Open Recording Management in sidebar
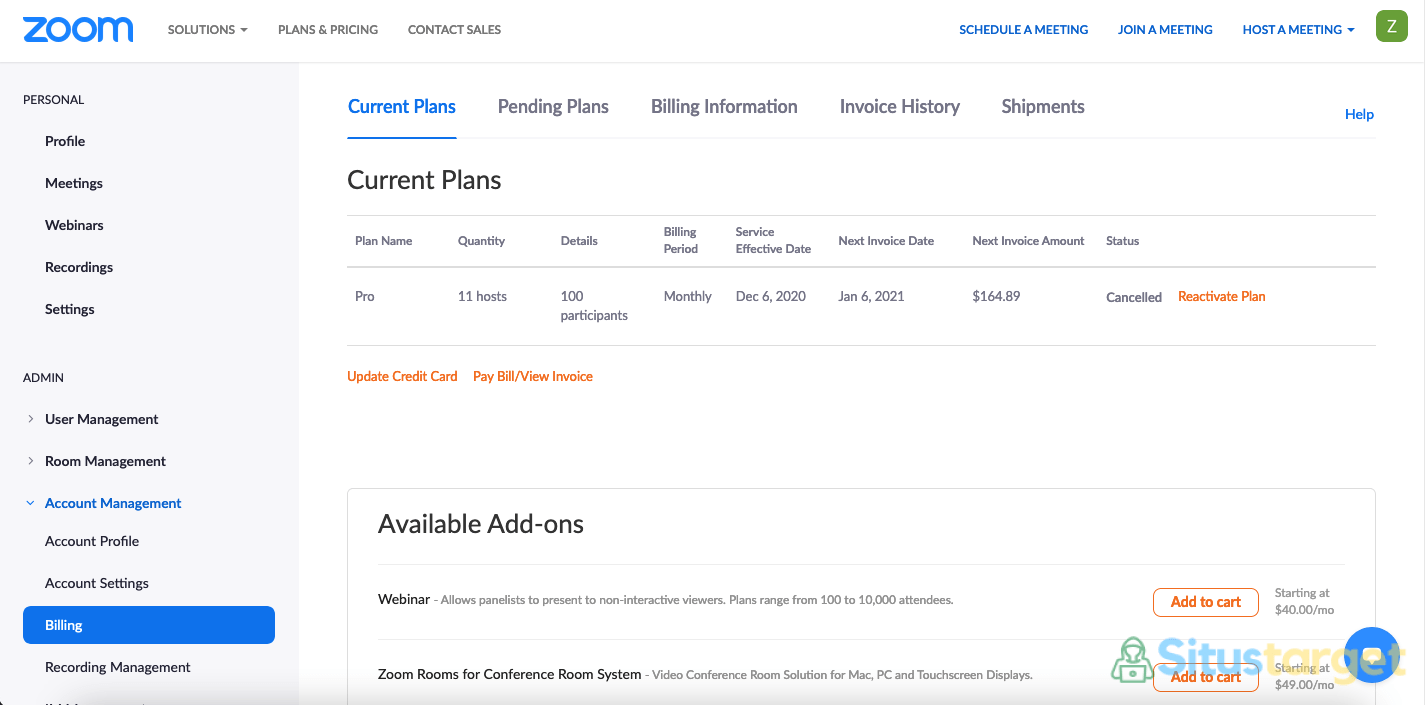Screen dimensions: 1425x705 pos(118,667)
